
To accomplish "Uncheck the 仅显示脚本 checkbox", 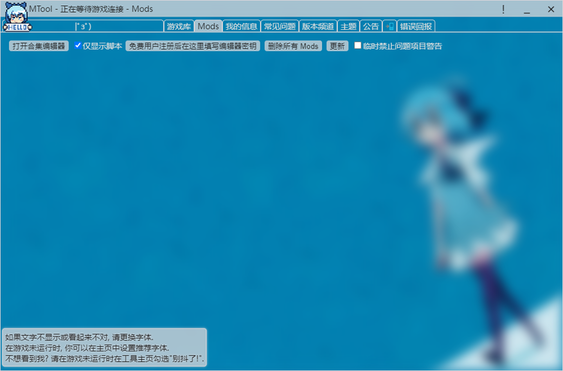I will tap(78, 45).
